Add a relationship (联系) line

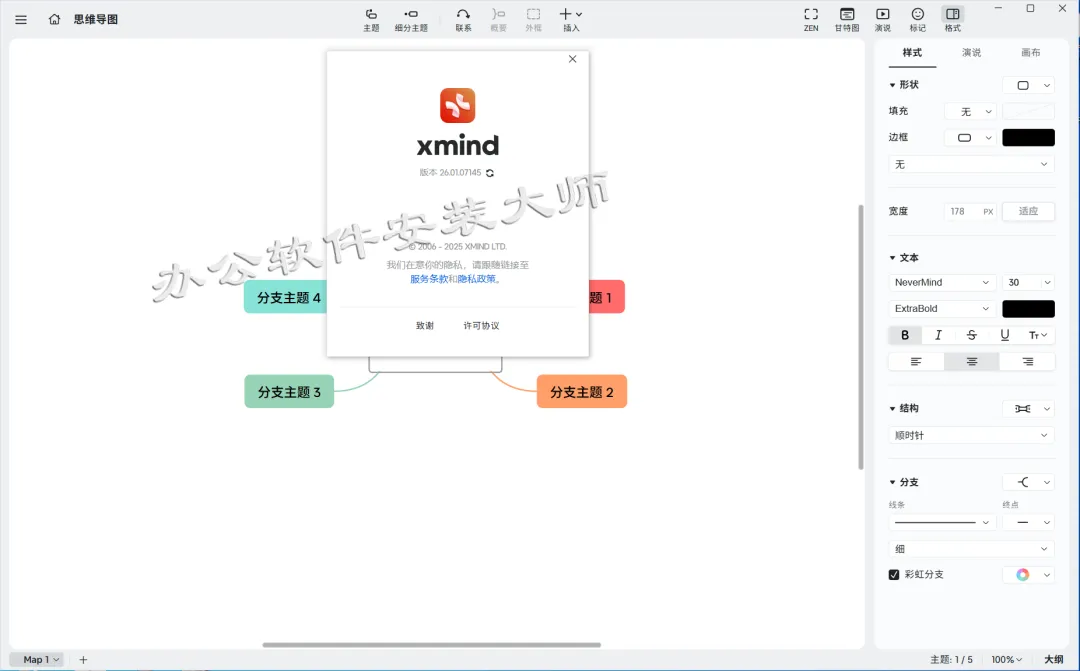coord(464,20)
